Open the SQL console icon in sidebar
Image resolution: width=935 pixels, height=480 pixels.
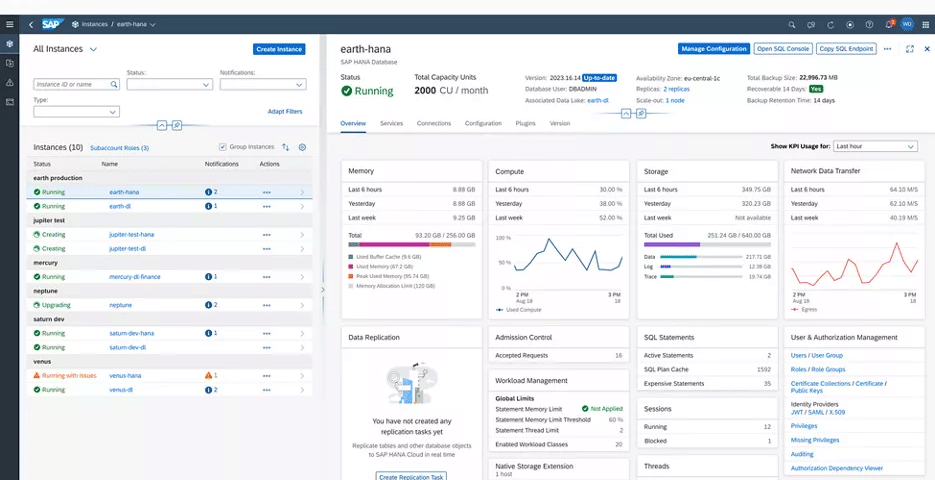pos(10,102)
